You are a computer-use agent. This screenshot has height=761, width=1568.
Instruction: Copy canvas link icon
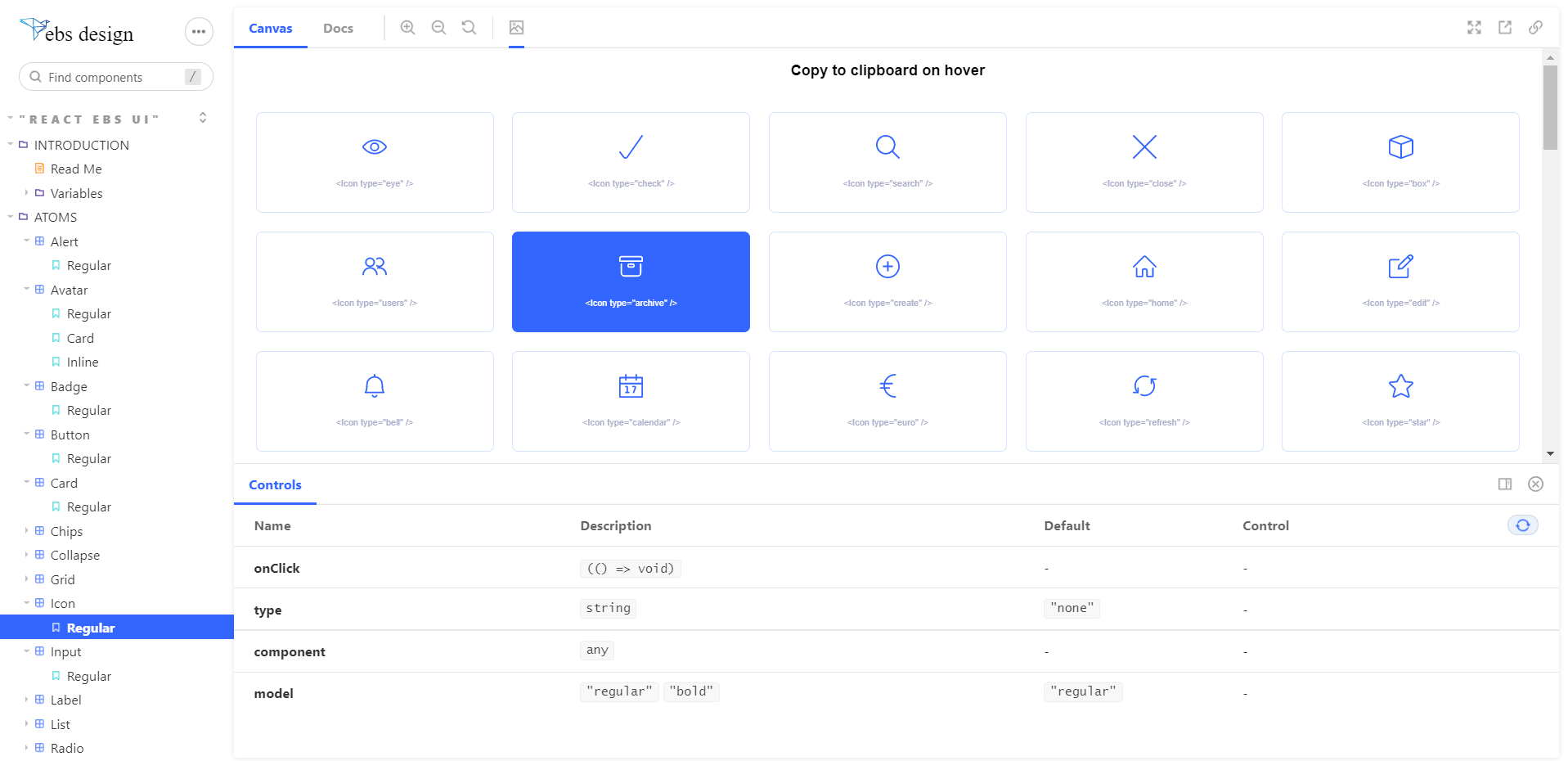coord(1536,28)
